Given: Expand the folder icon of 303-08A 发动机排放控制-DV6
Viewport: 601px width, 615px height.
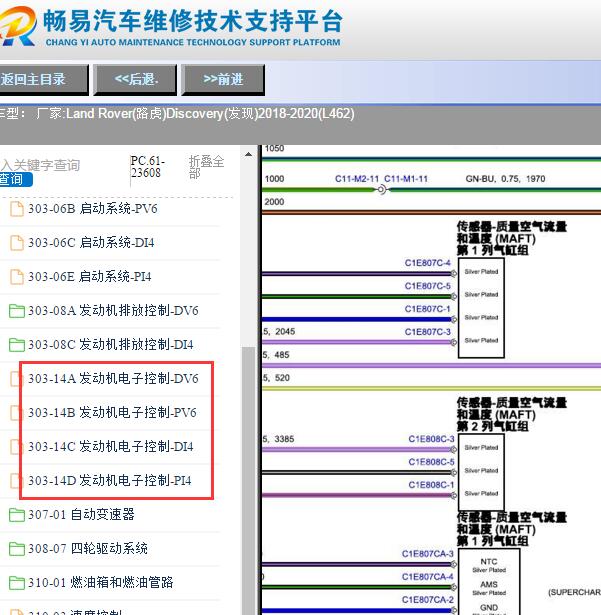Looking at the screenshot, I should (x=17, y=311).
